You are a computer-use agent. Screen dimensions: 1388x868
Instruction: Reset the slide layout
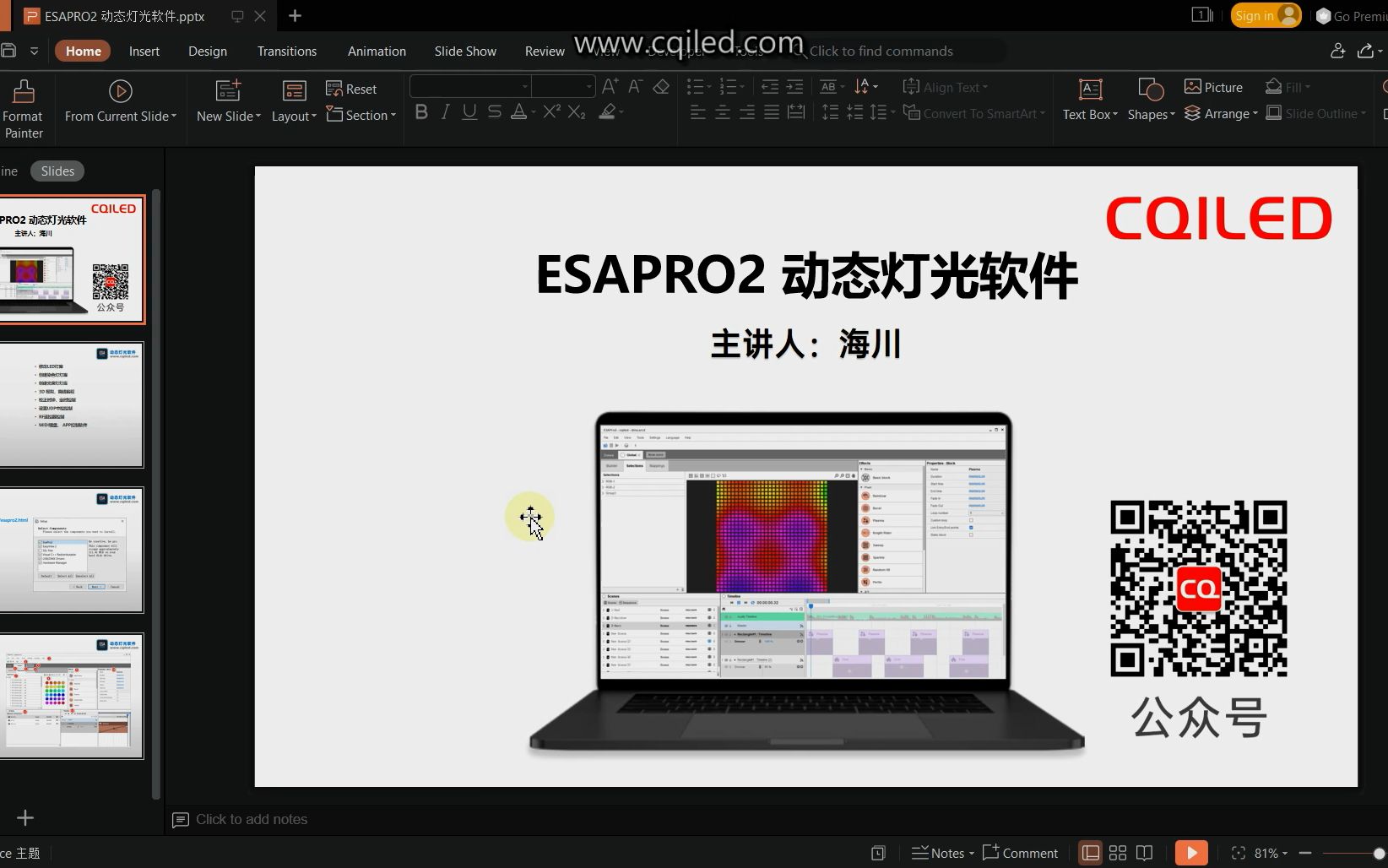tap(351, 89)
